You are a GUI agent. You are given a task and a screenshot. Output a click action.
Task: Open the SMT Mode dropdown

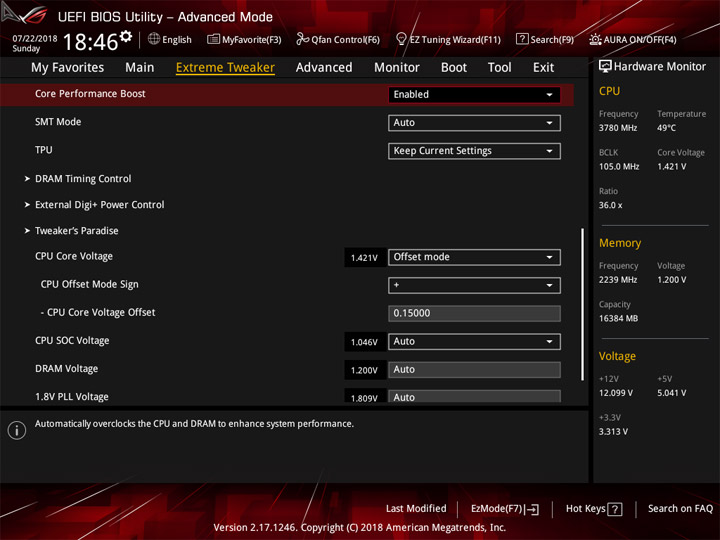(474, 123)
